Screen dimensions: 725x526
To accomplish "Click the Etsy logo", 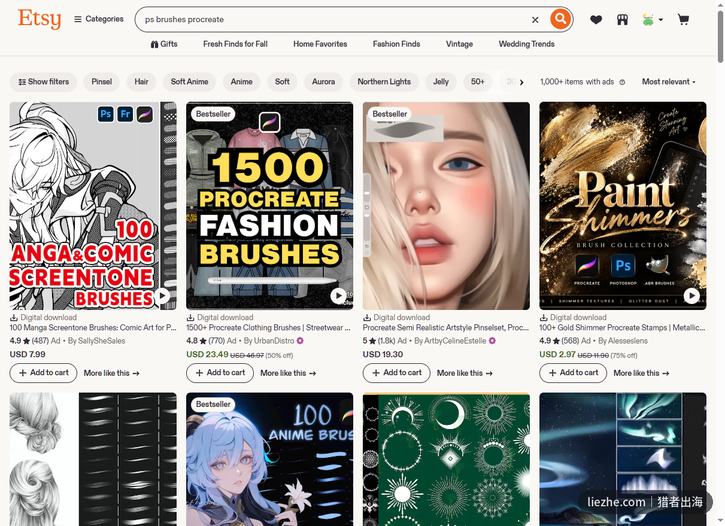I will pyautogui.click(x=39, y=19).
